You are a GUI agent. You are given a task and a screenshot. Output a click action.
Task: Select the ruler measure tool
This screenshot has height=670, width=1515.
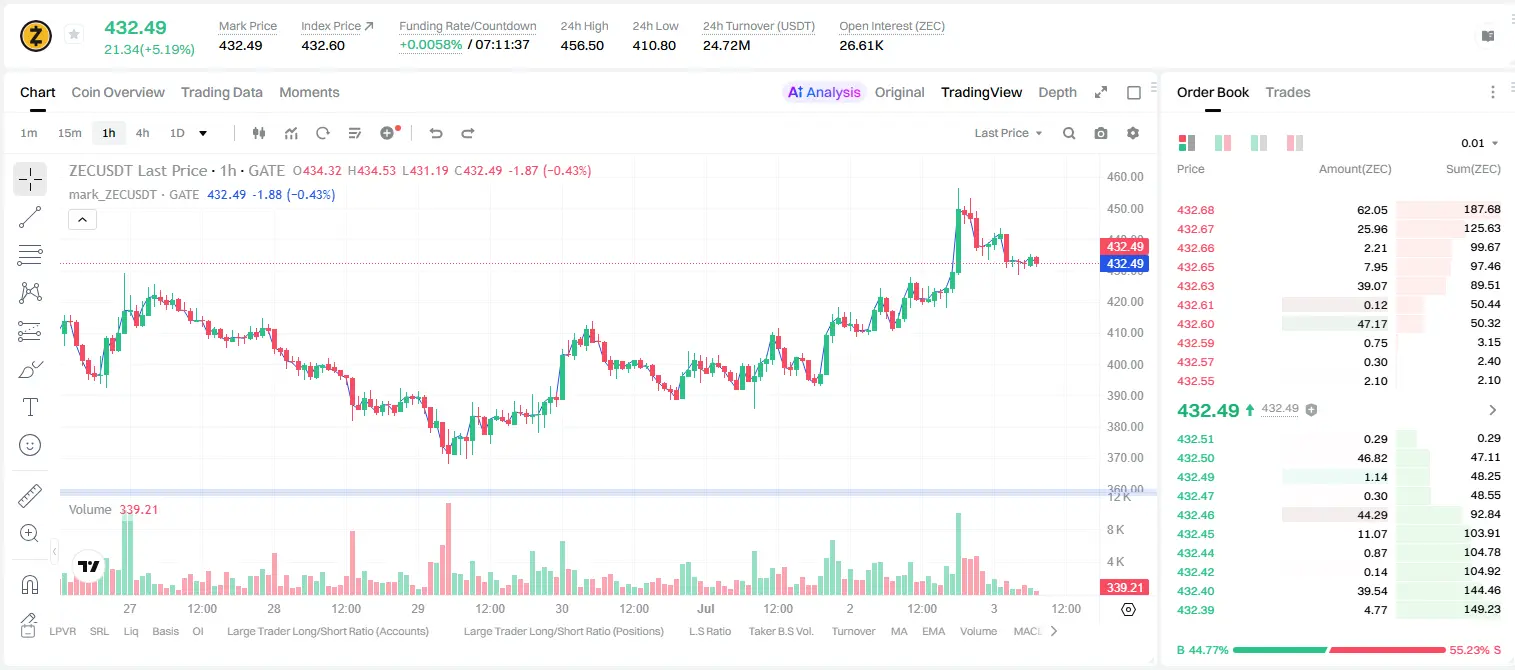coord(30,495)
